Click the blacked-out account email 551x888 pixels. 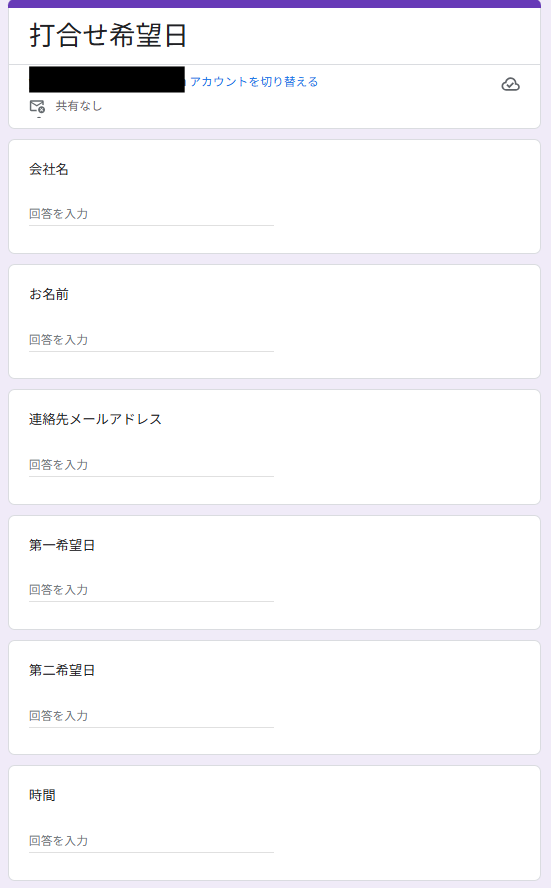(x=107, y=80)
